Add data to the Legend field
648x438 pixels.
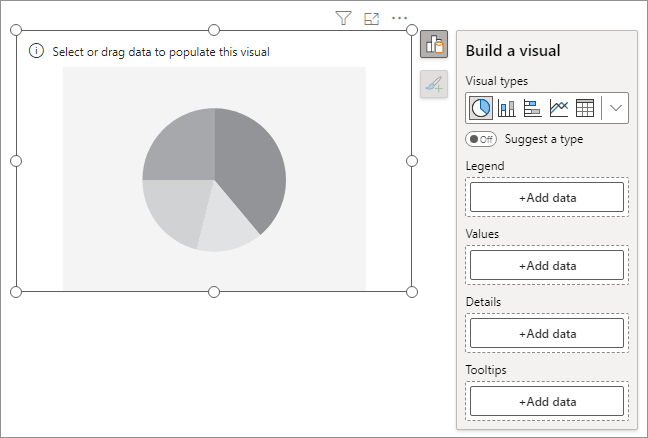click(547, 198)
